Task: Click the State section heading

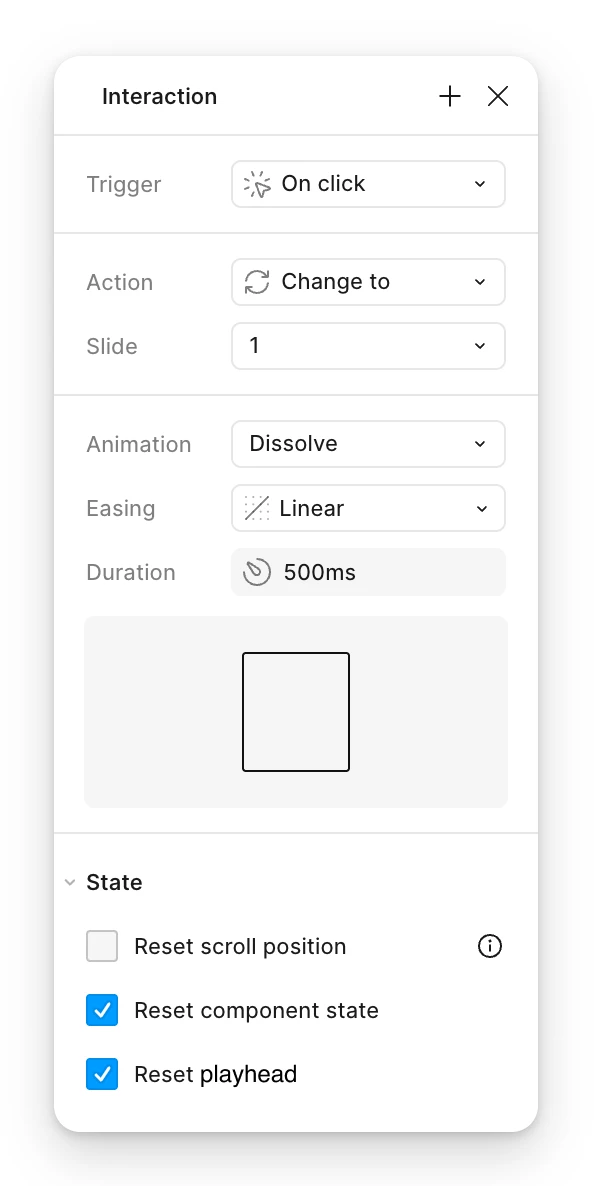Action: click(114, 882)
